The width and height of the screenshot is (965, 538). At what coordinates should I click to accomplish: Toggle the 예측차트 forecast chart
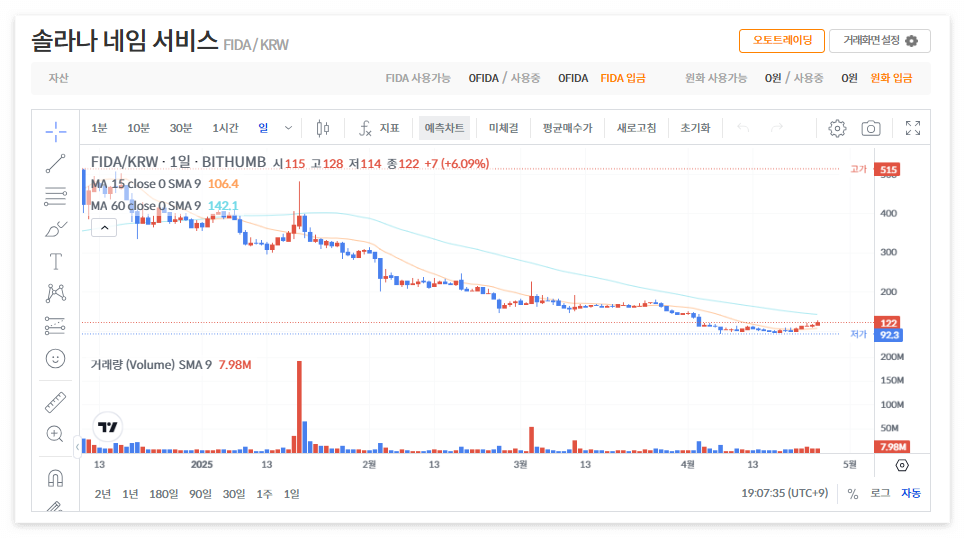pos(444,128)
